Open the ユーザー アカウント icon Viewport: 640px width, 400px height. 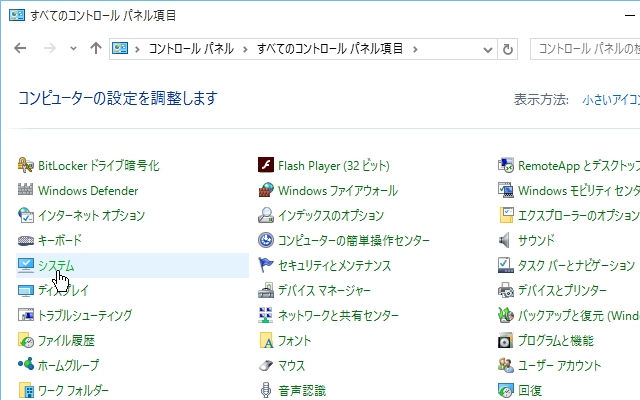(506, 365)
